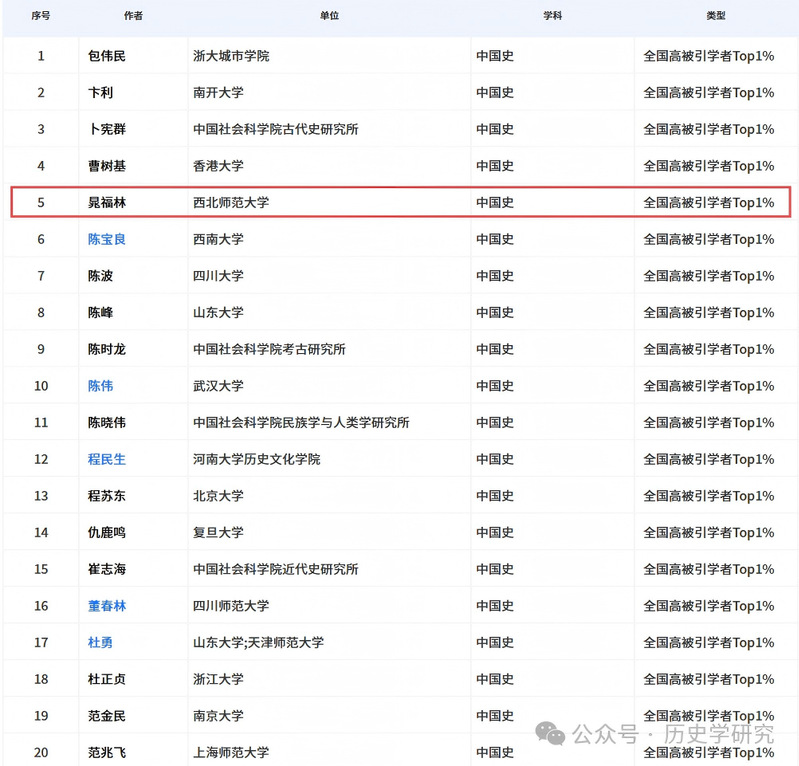This screenshot has height=766, width=799.
Task: Select the 山东大学;天津师范大学 affiliation cell
Action: [x=258, y=643]
